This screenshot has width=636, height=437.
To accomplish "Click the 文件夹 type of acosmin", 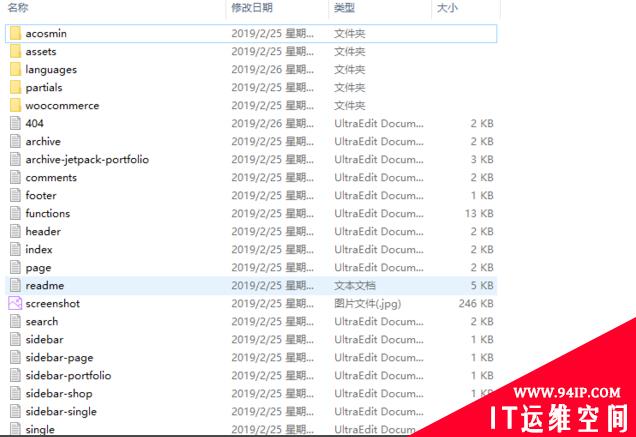I will tap(350, 33).
